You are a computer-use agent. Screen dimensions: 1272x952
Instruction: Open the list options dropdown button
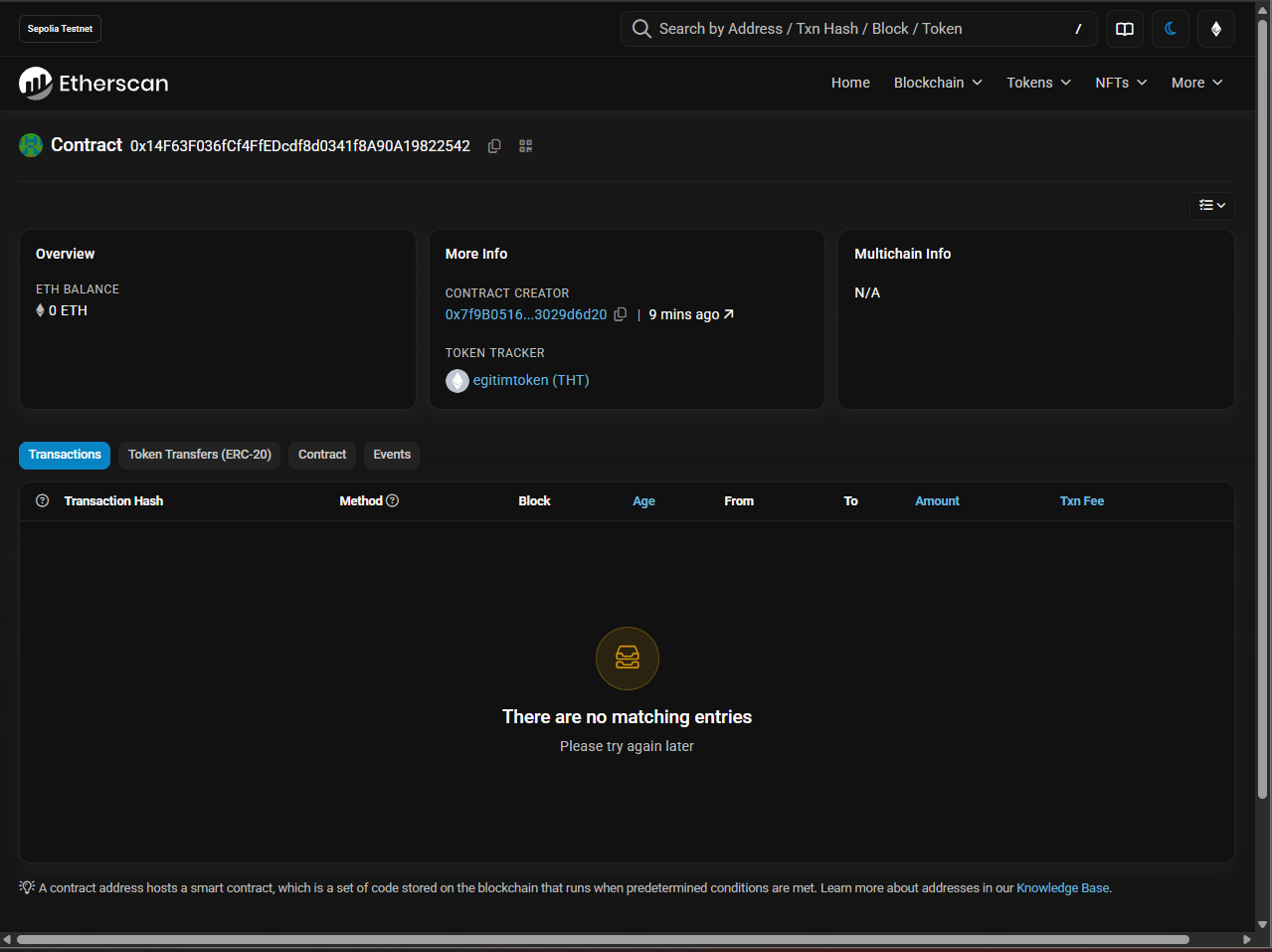click(1212, 205)
